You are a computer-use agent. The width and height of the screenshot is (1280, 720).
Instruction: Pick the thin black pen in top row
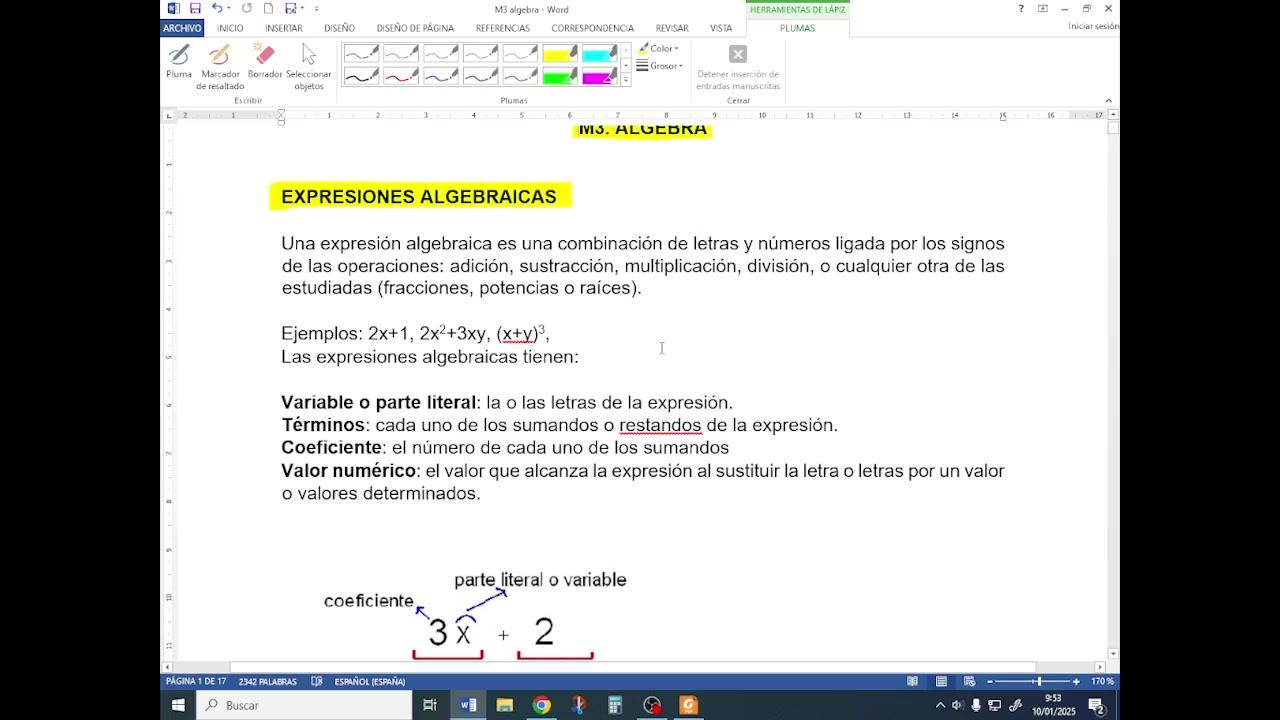coord(361,53)
